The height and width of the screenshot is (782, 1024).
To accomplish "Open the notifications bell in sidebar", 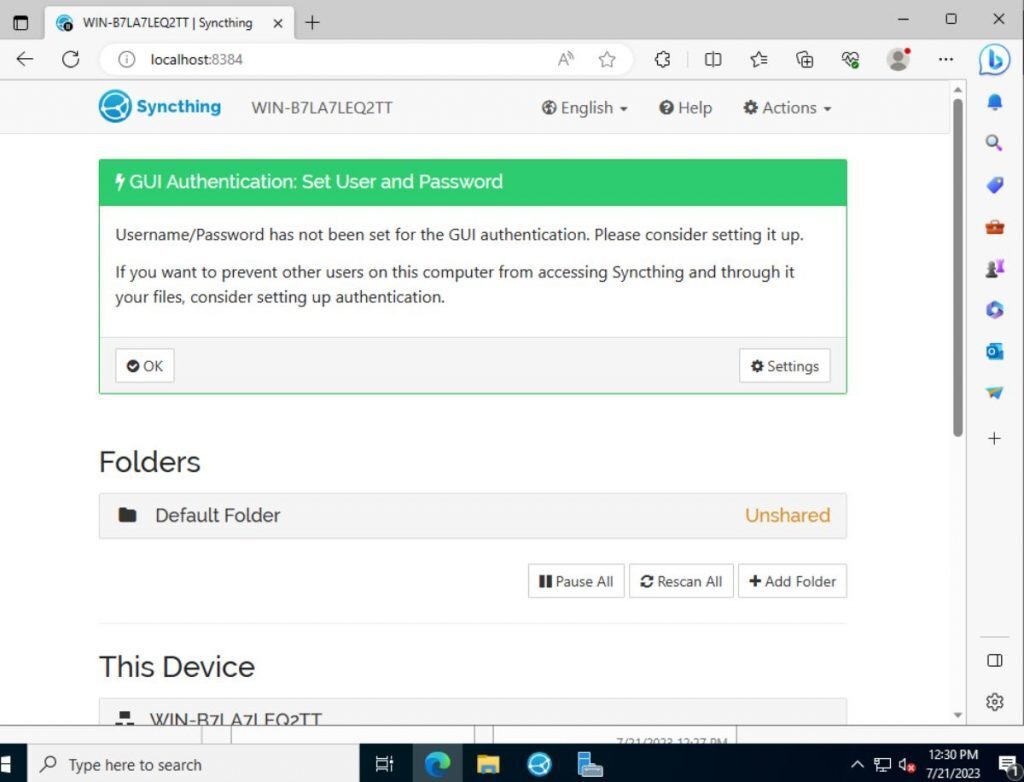I will (x=995, y=102).
